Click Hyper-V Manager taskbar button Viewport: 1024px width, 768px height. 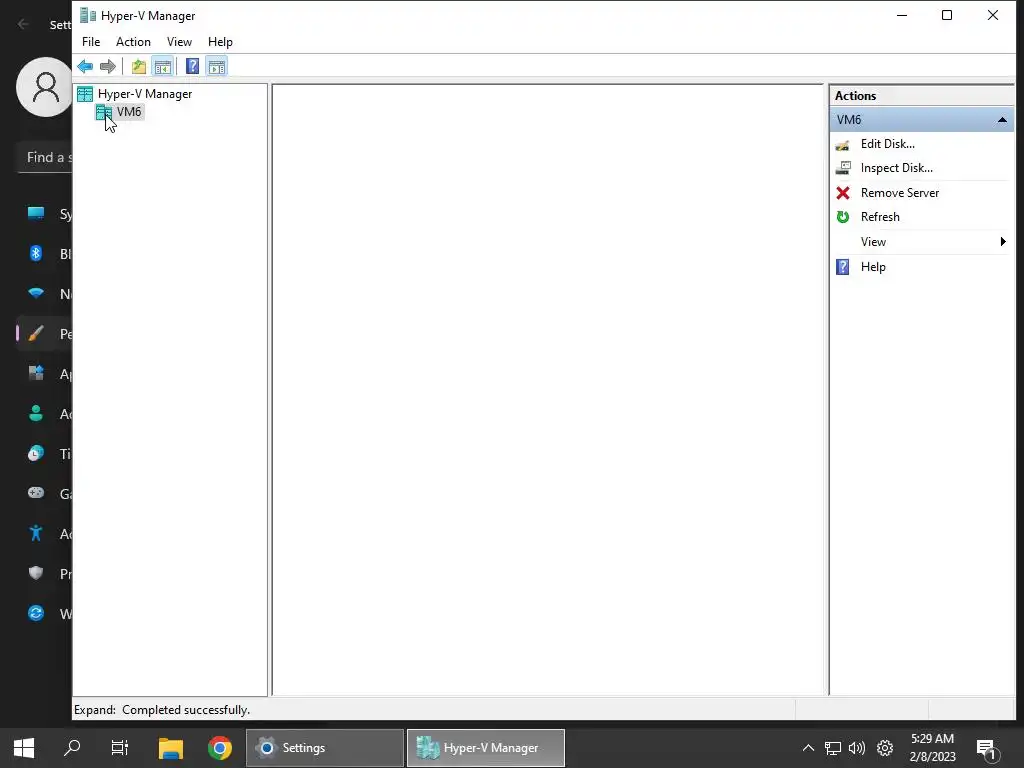[x=485, y=748]
